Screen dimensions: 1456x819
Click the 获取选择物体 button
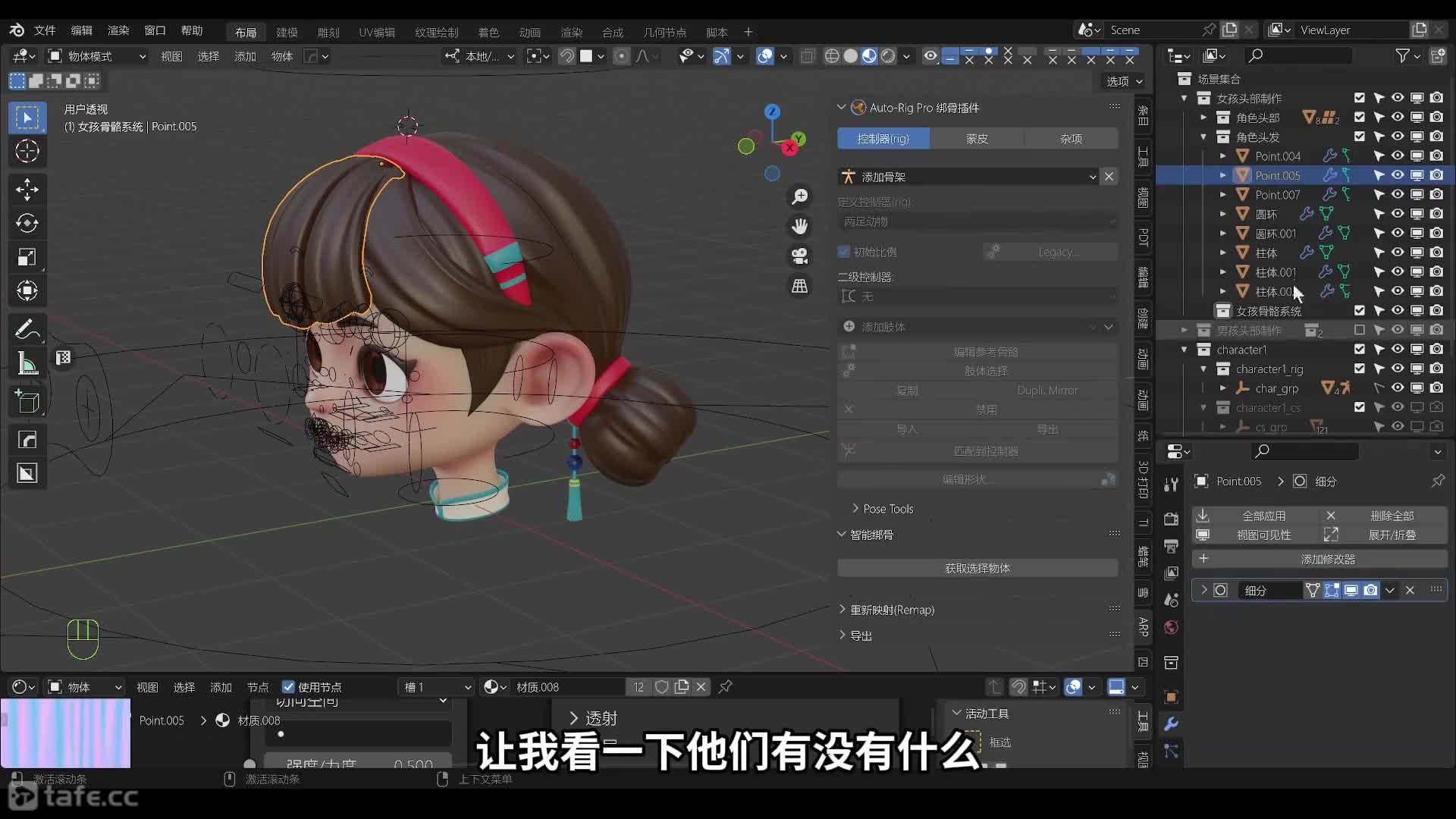point(977,568)
